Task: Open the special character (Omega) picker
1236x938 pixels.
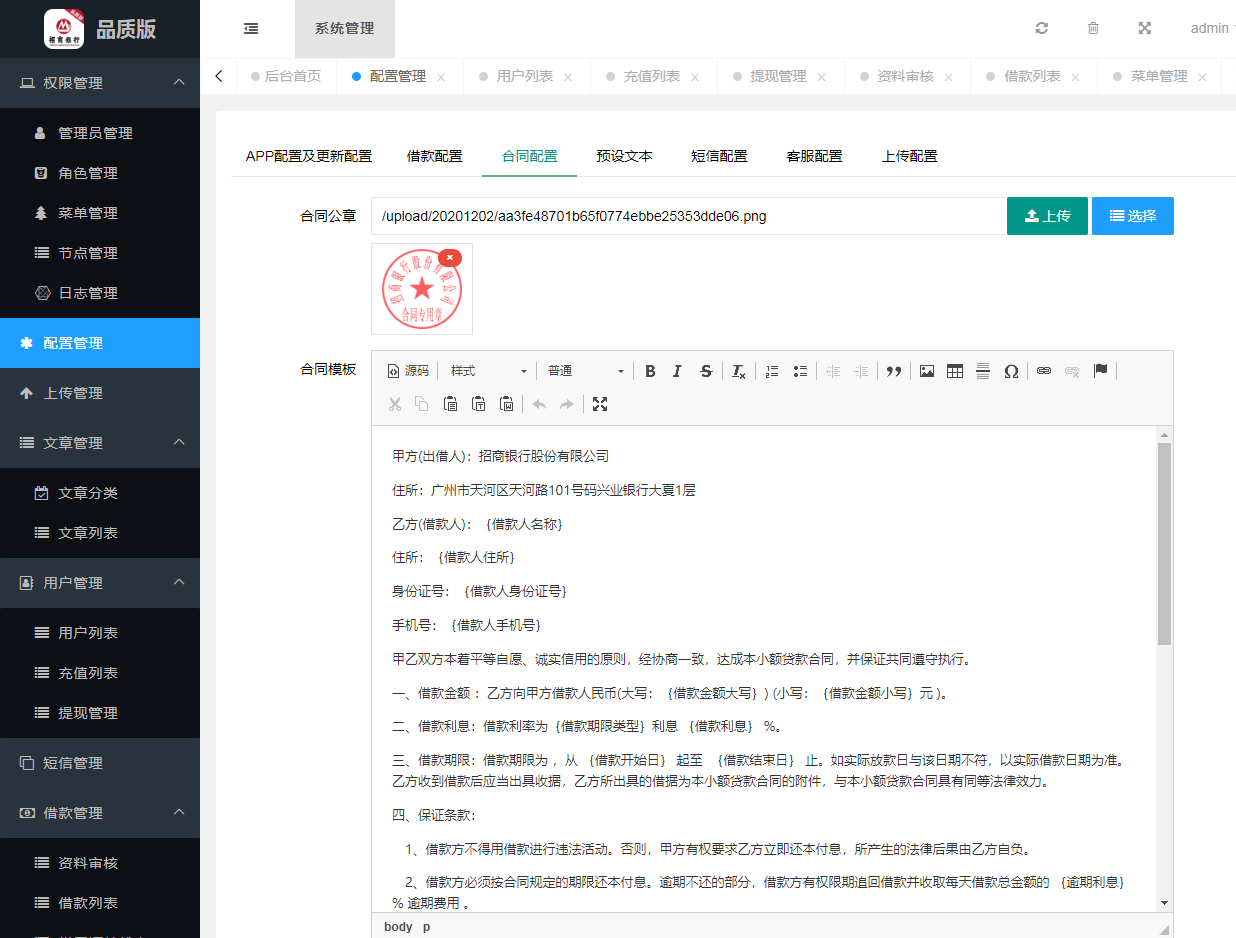Action: [1011, 371]
